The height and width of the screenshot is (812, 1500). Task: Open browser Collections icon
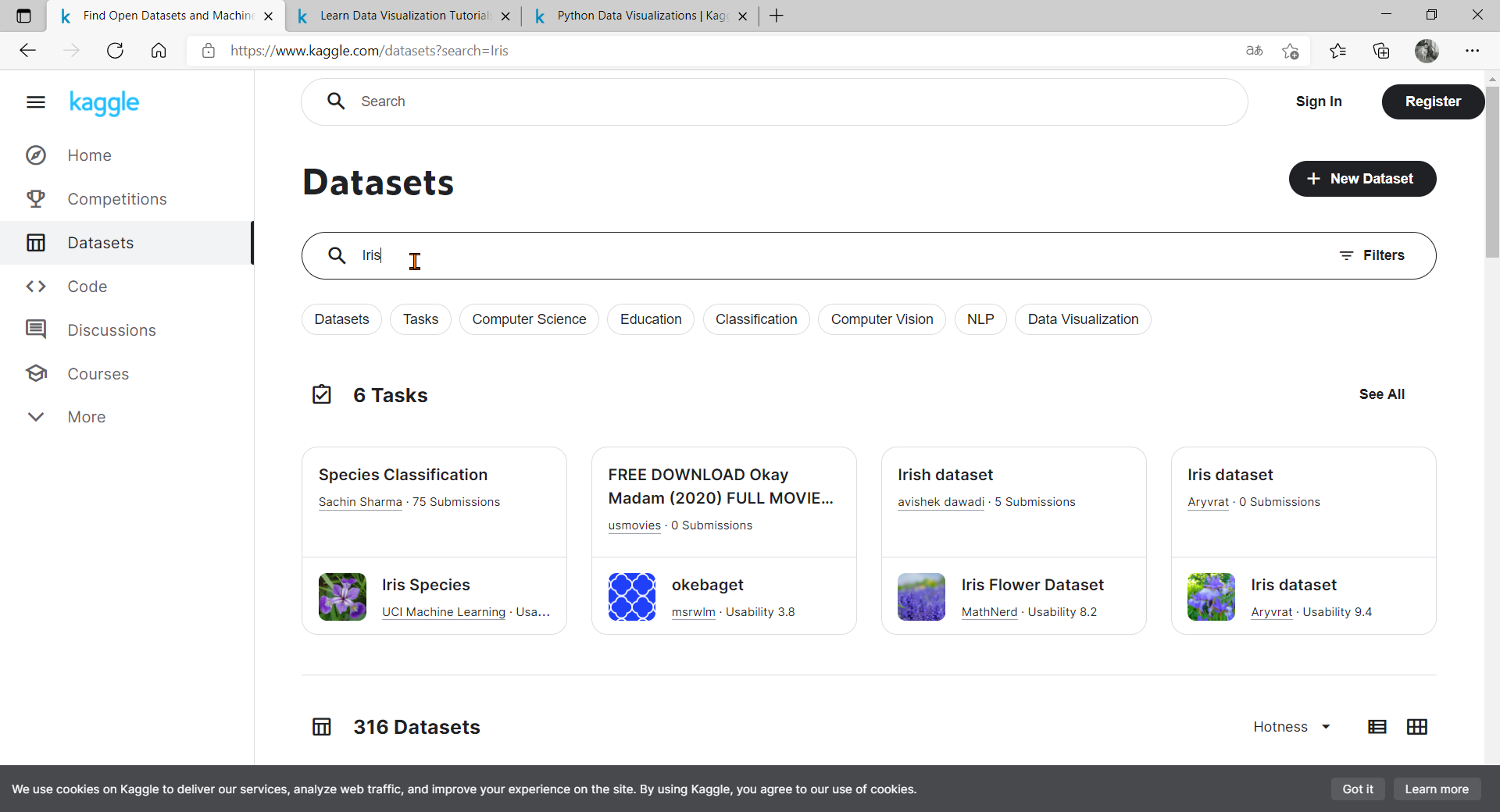(1381, 51)
